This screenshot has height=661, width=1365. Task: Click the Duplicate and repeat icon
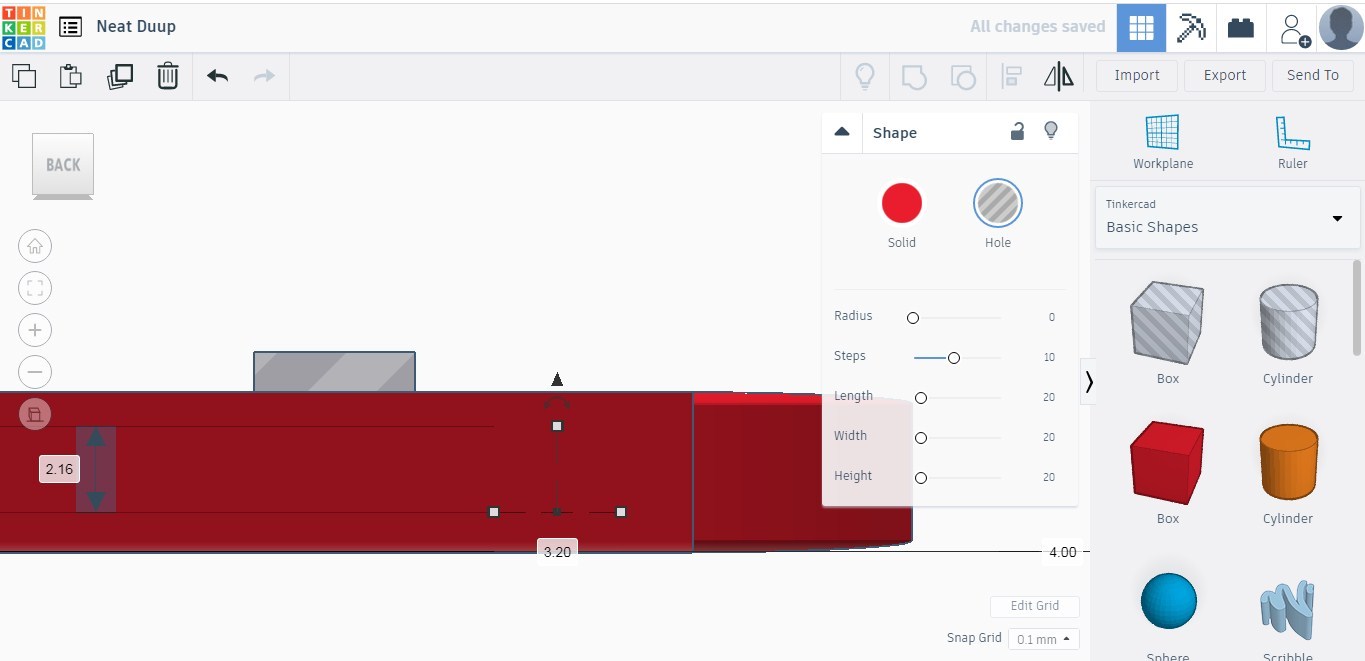(x=119, y=76)
